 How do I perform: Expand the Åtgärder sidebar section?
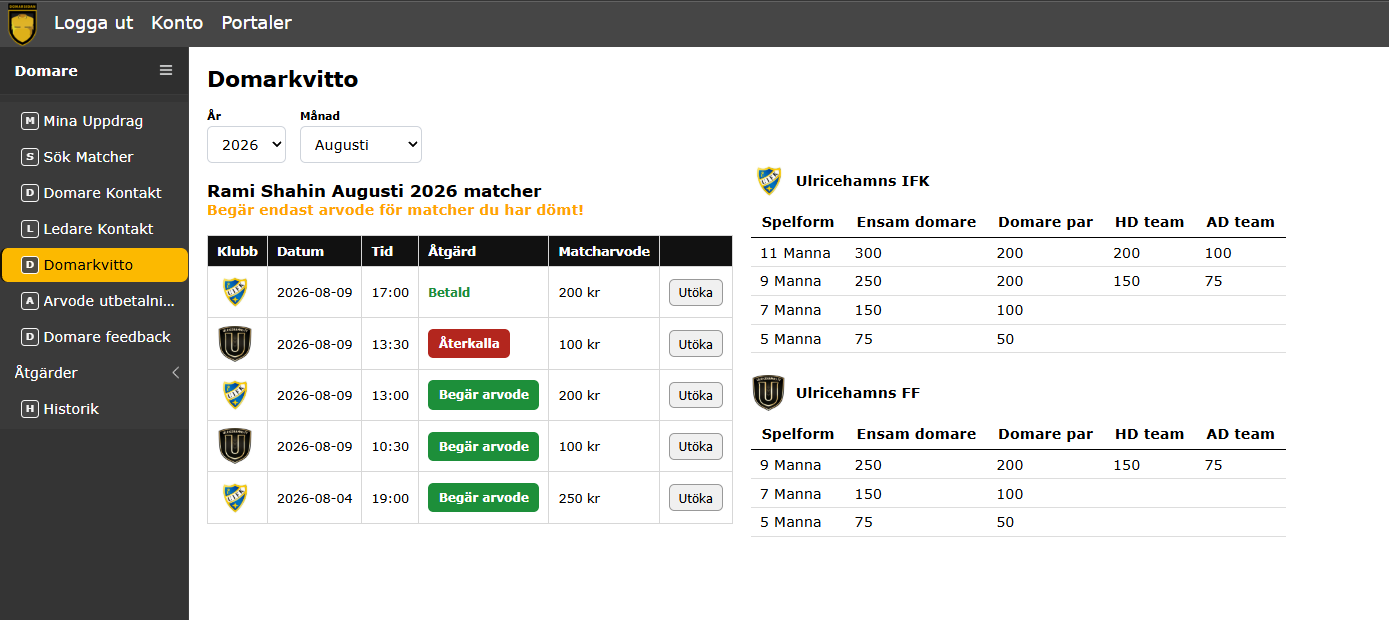tap(94, 373)
